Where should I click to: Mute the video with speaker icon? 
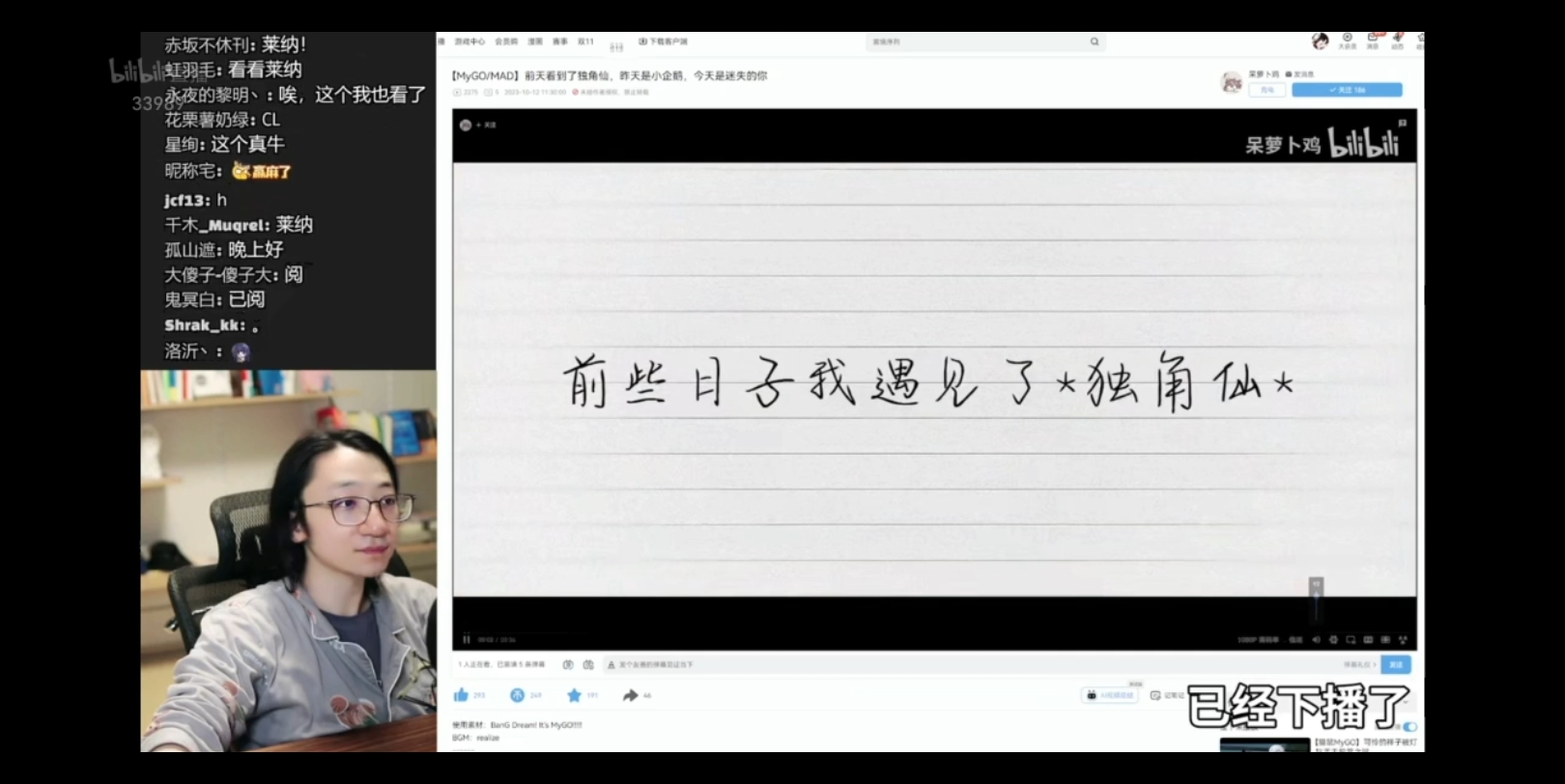(1316, 640)
